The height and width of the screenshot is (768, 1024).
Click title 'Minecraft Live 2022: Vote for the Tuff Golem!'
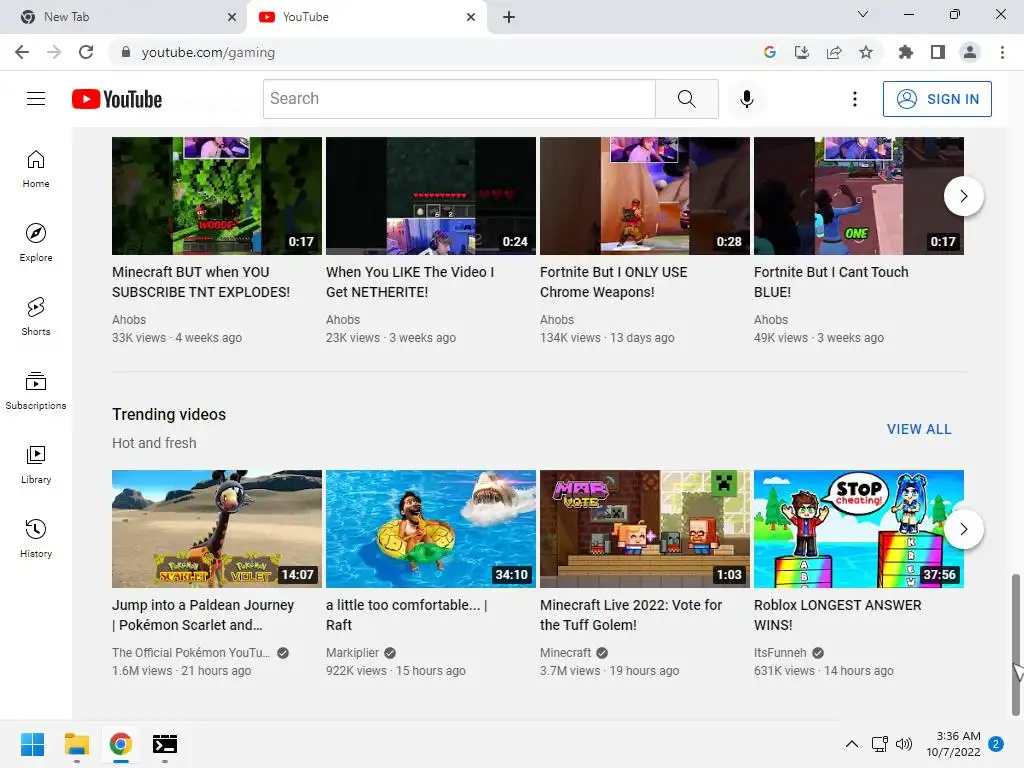pyautogui.click(x=631, y=615)
